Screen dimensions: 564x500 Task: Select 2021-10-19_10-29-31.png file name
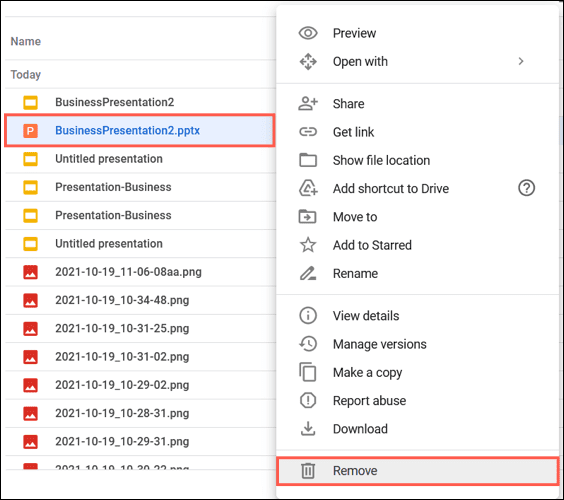[x=122, y=442]
